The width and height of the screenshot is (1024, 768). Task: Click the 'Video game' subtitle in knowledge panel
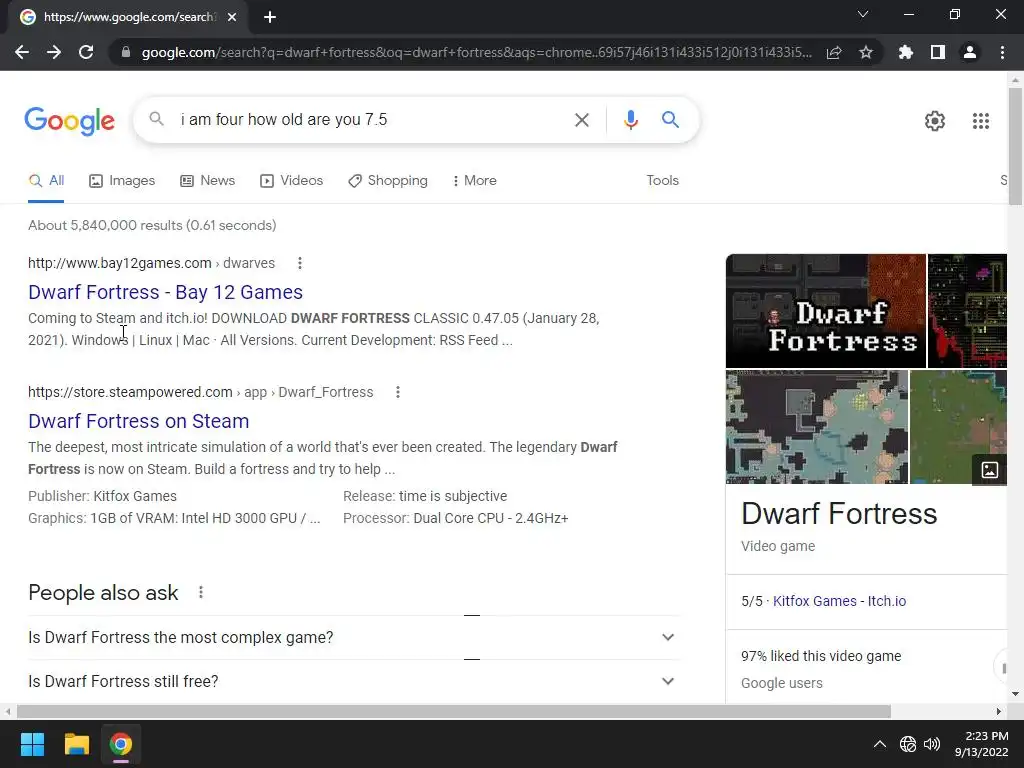tap(778, 546)
